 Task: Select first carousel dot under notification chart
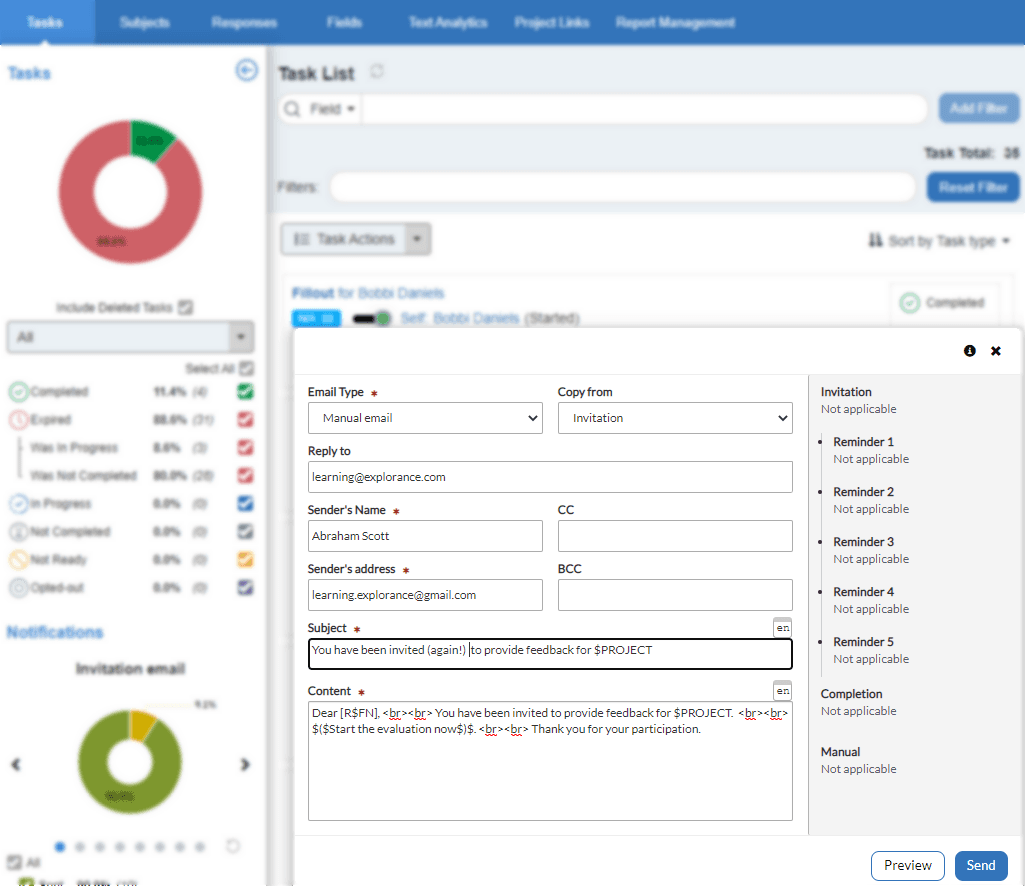click(x=60, y=847)
